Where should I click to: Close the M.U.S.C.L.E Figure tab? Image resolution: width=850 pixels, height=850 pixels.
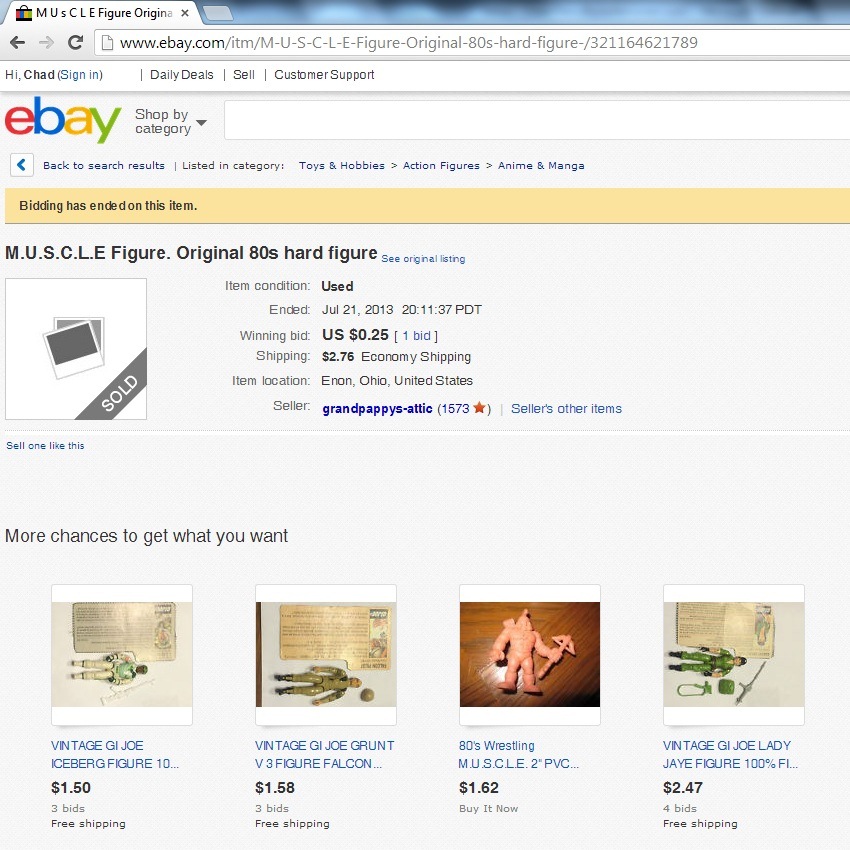coord(185,13)
